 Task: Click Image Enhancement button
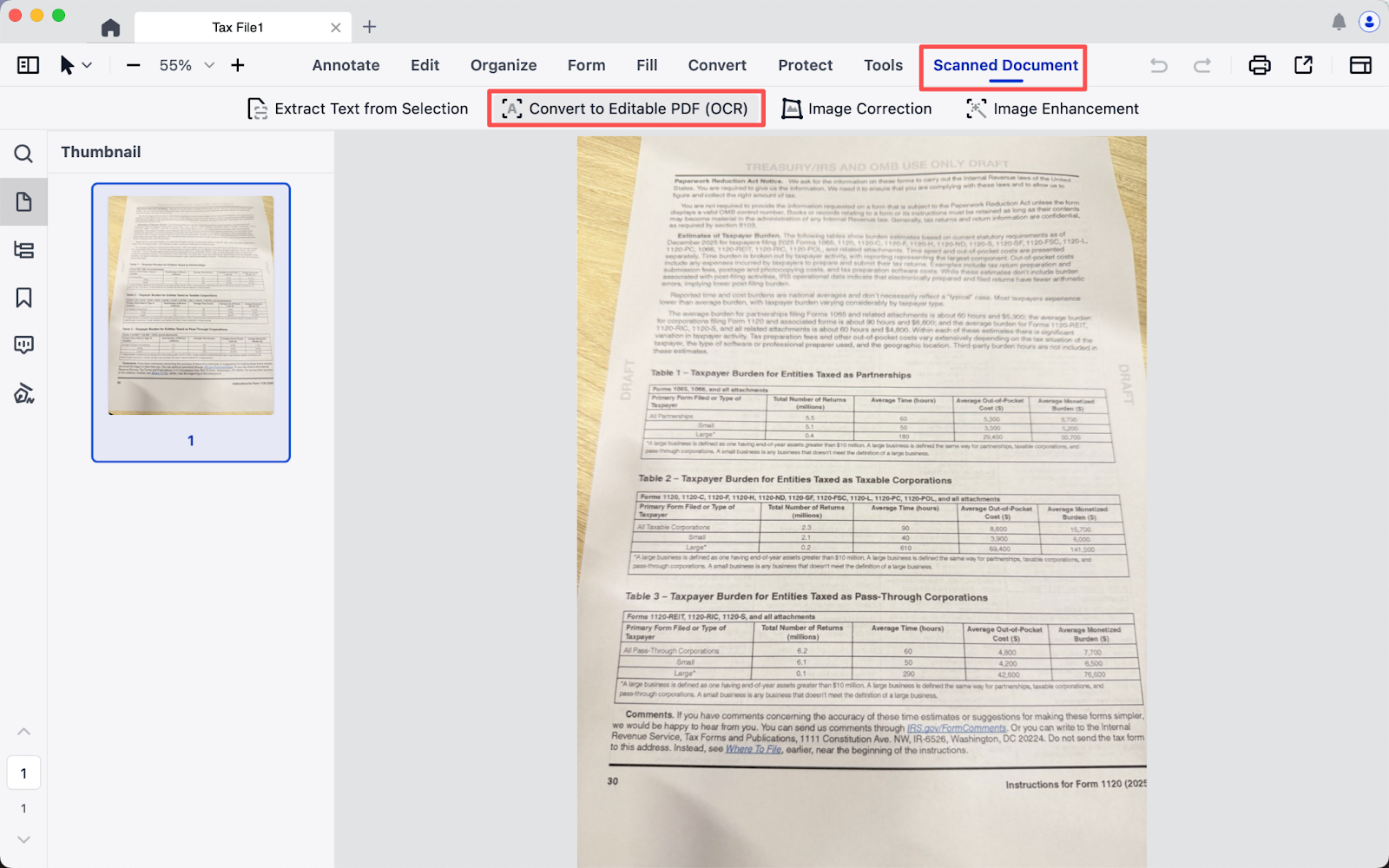1052,108
